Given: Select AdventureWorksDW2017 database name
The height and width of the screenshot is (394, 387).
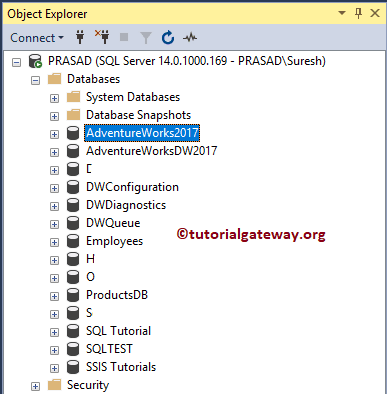Looking at the screenshot, I should click(x=152, y=151).
